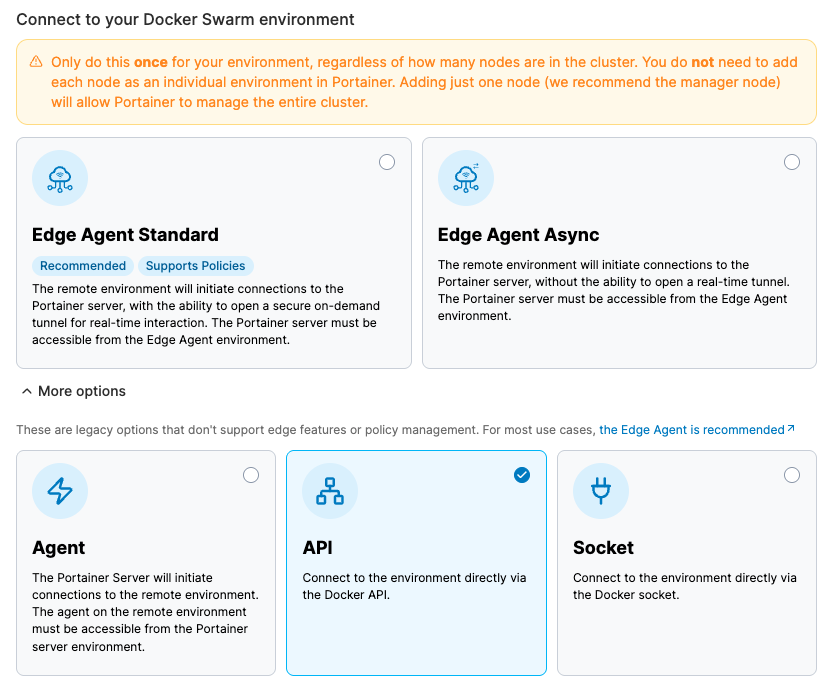This screenshot has height=687, width=831.
Task: Click the orange warning triangle icon
Action: tap(36, 62)
